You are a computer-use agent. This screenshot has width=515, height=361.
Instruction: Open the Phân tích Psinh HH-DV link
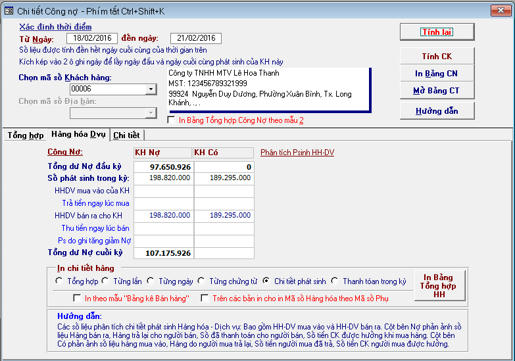click(297, 153)
